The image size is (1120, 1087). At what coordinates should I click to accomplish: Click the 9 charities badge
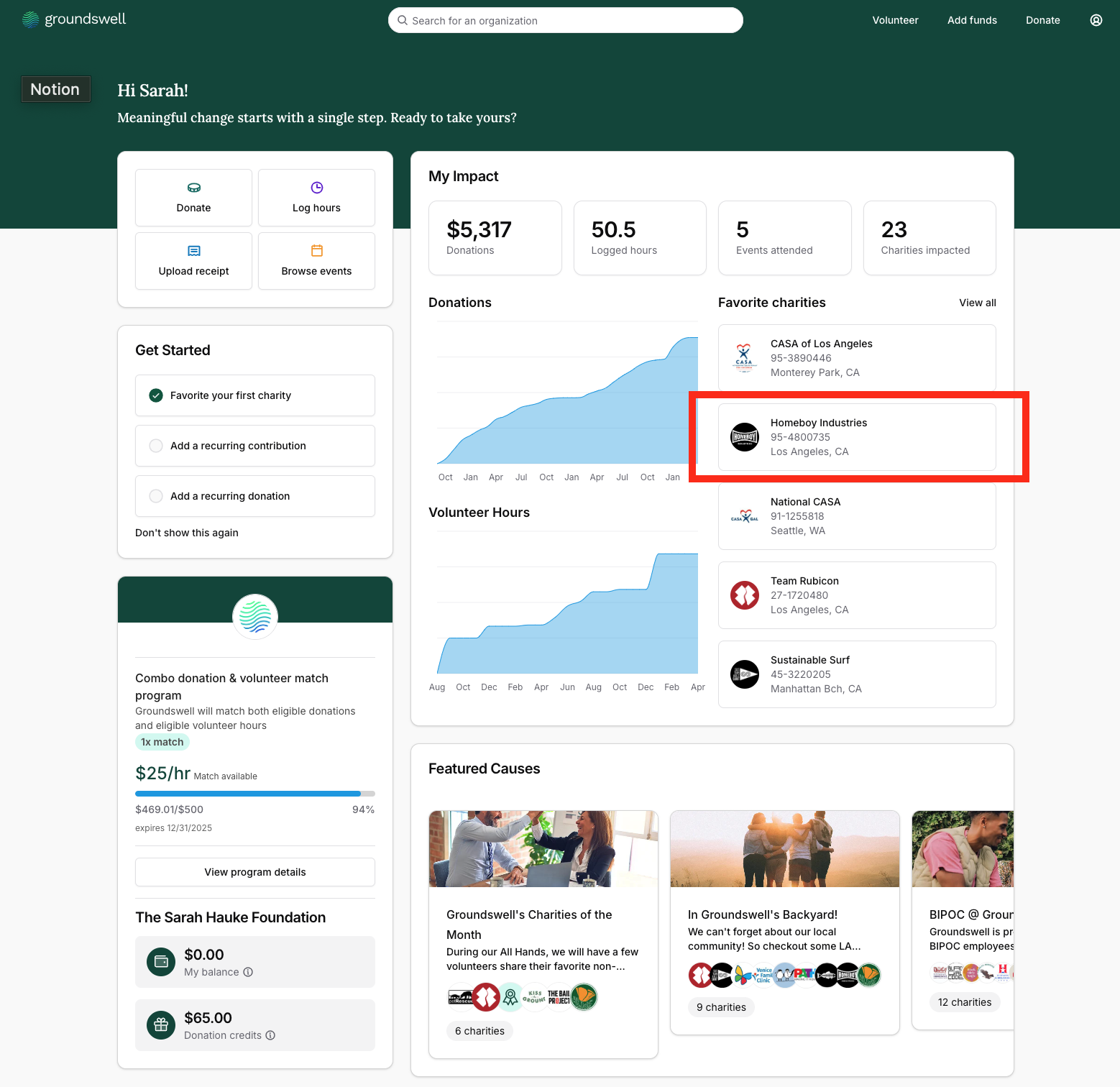click(721, 1007)
